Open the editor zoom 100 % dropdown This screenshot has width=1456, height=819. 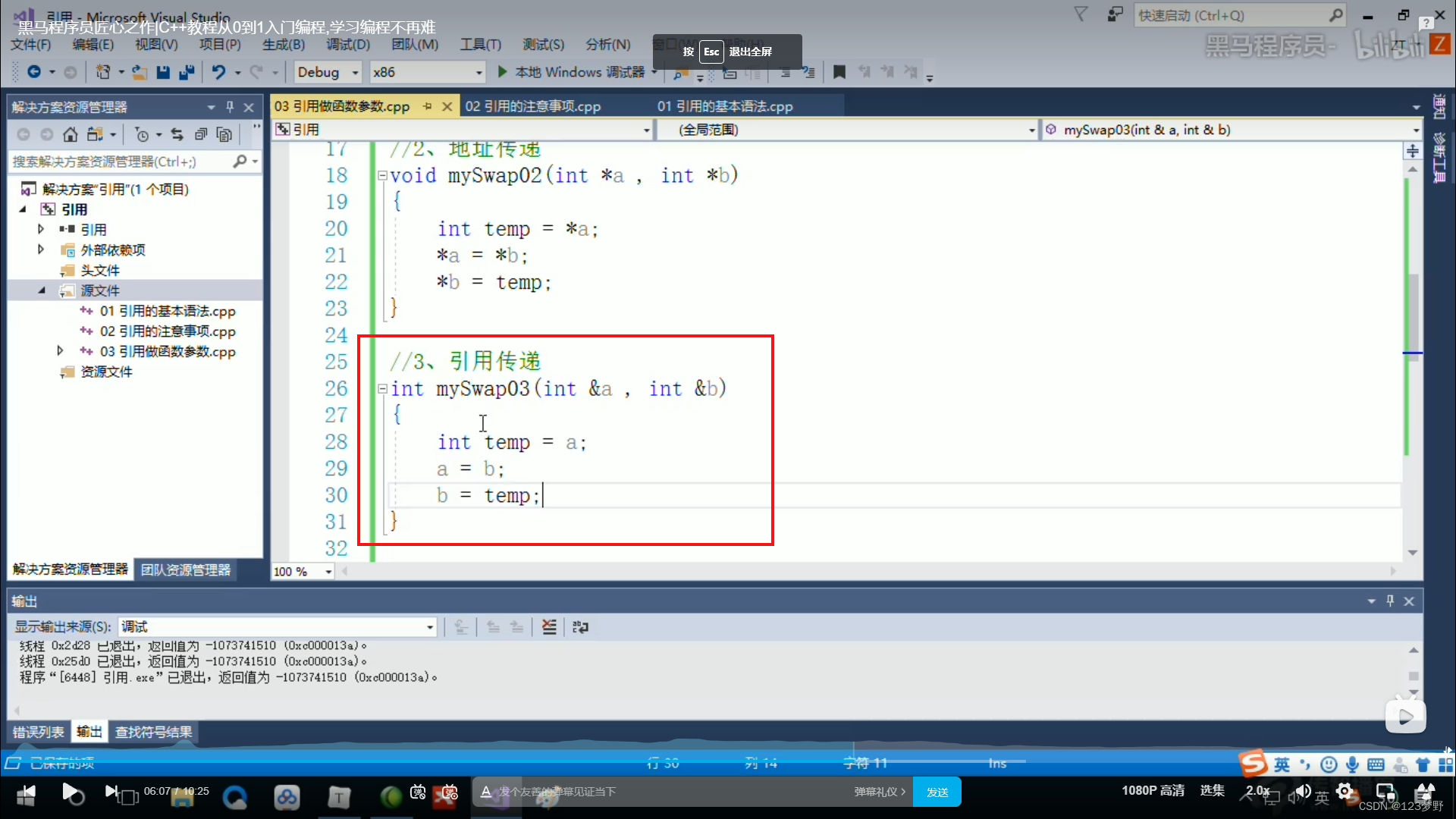(303, 571)
